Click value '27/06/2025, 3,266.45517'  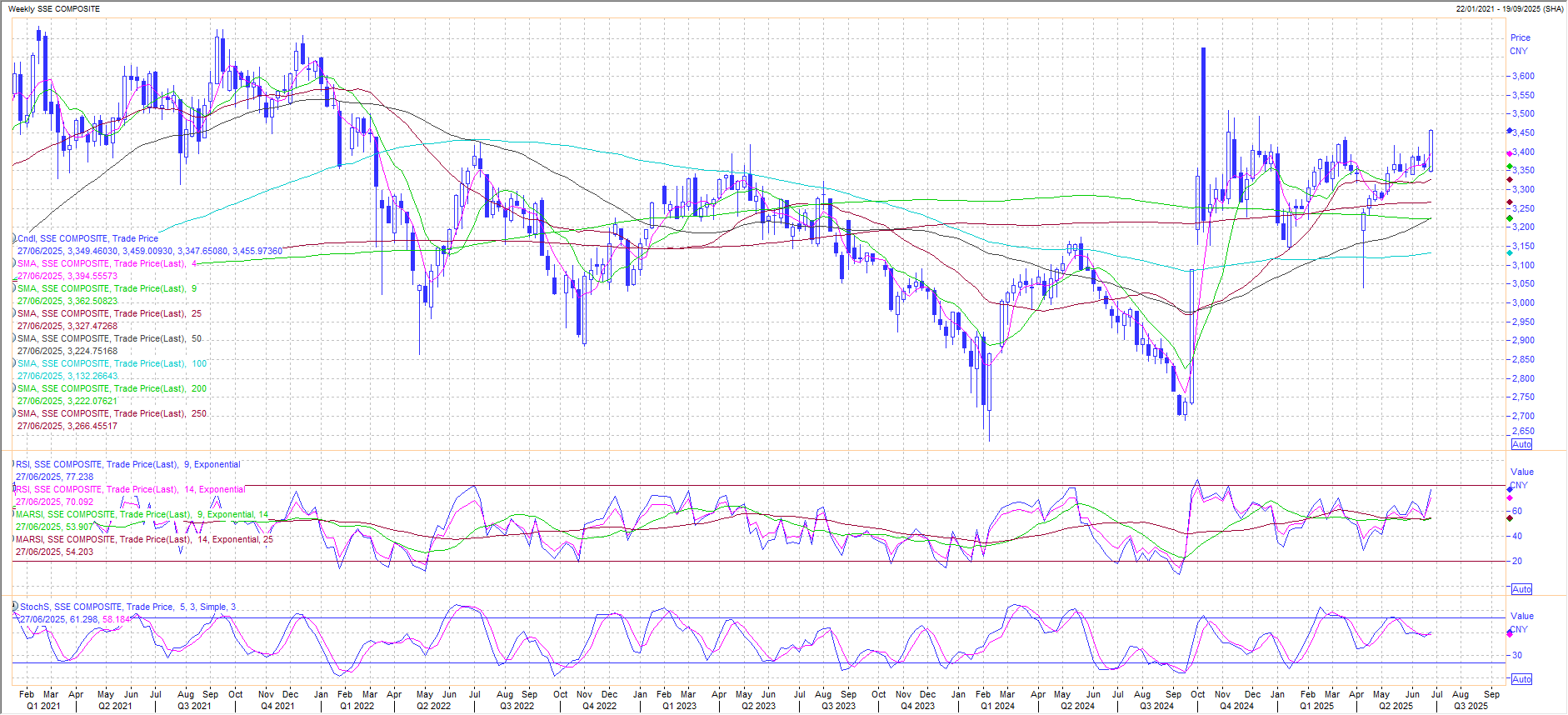(67, 426)
